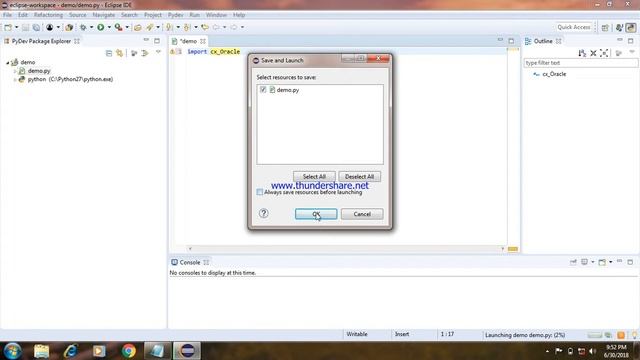Image resolution: width=640 pixels, height=360 pixels.
Task: Maximize the Console view
Action: 630,262
